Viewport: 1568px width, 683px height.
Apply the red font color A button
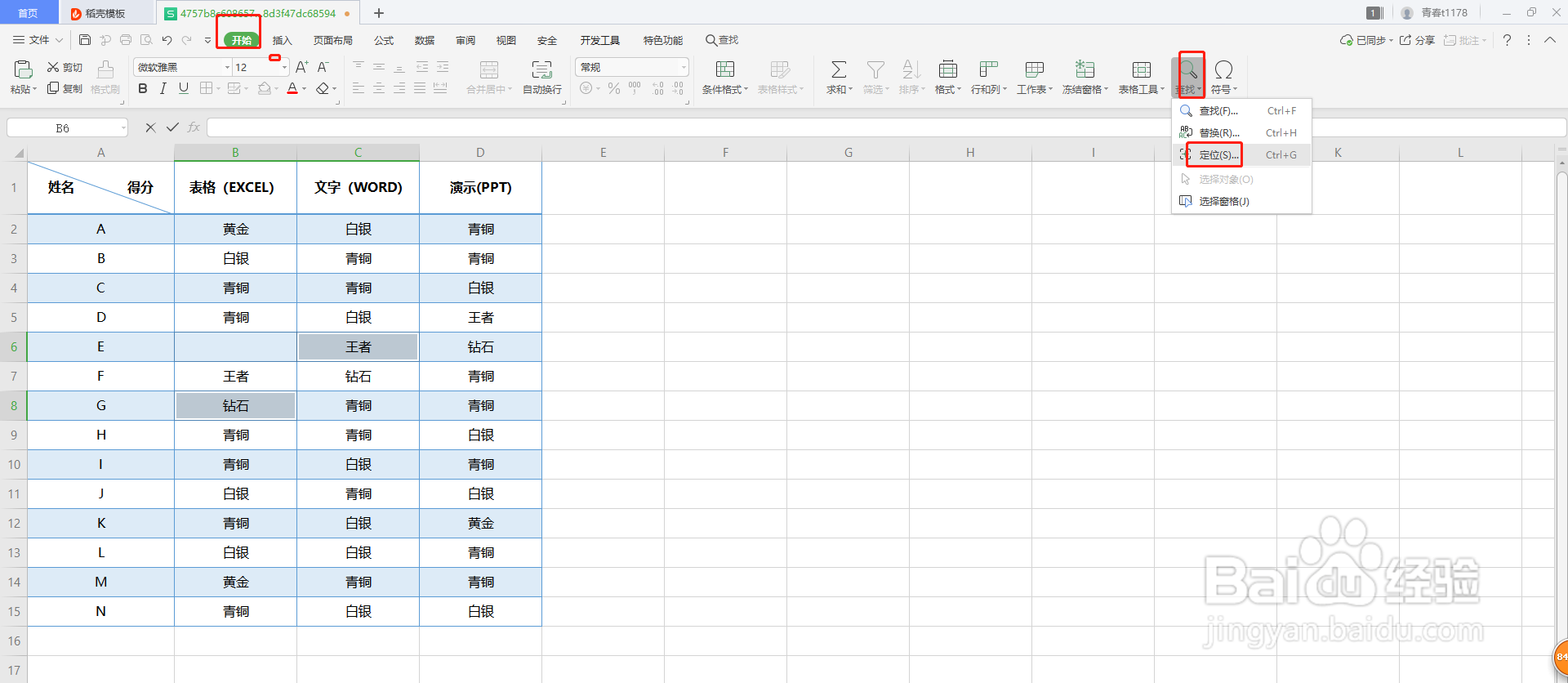tap(292, 88)
